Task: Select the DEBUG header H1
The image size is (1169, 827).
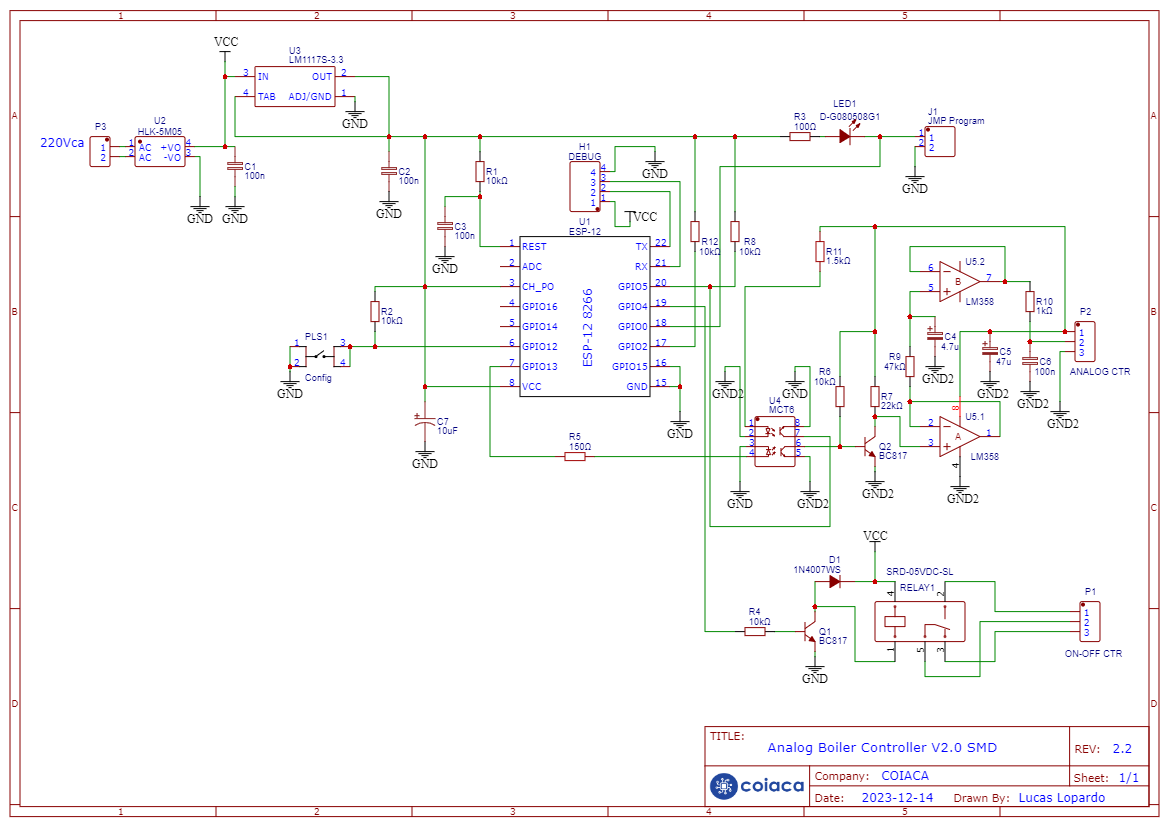Action: [x=585, y=185]
